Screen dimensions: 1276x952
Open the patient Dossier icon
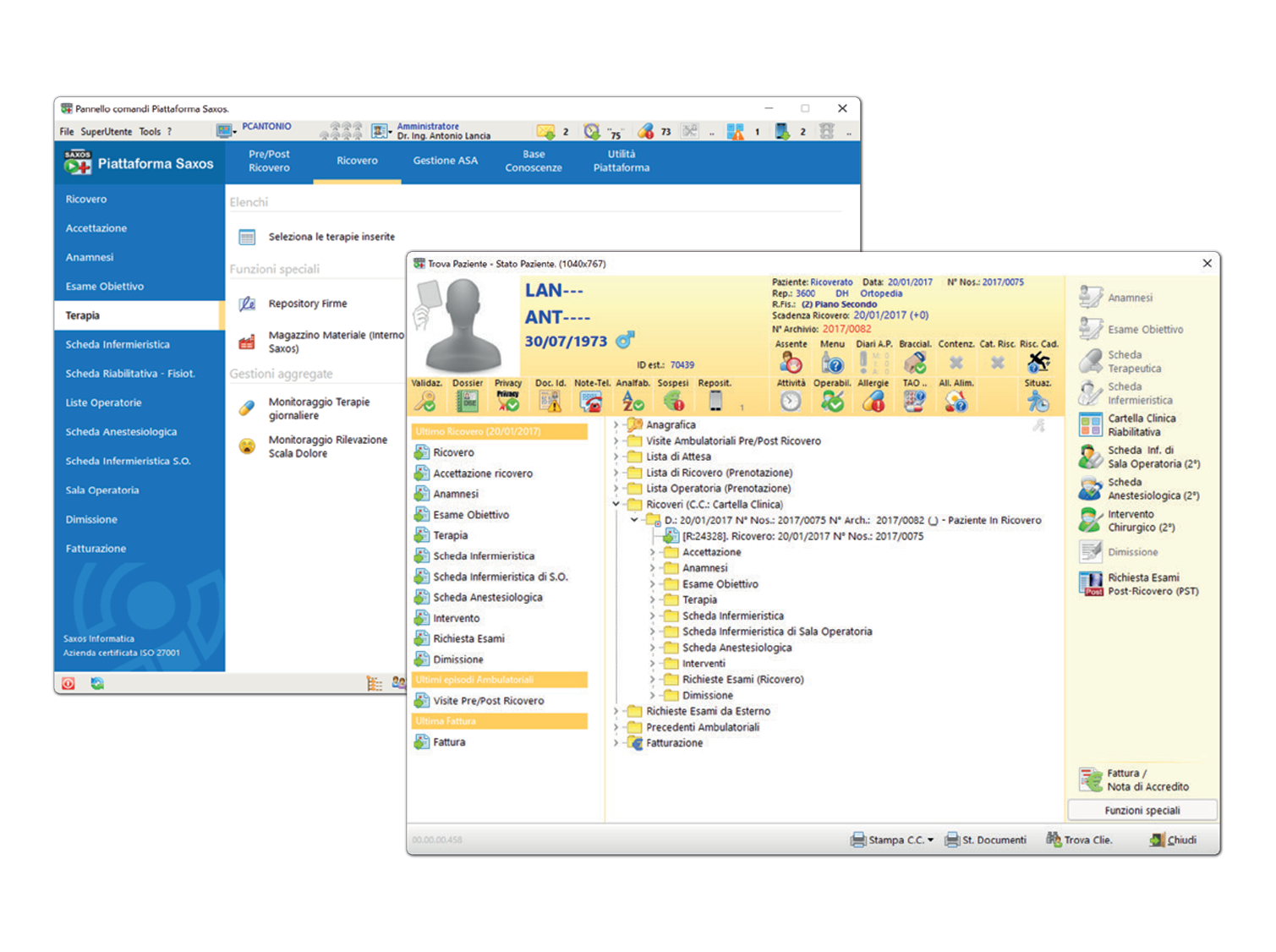click(467, 402)
